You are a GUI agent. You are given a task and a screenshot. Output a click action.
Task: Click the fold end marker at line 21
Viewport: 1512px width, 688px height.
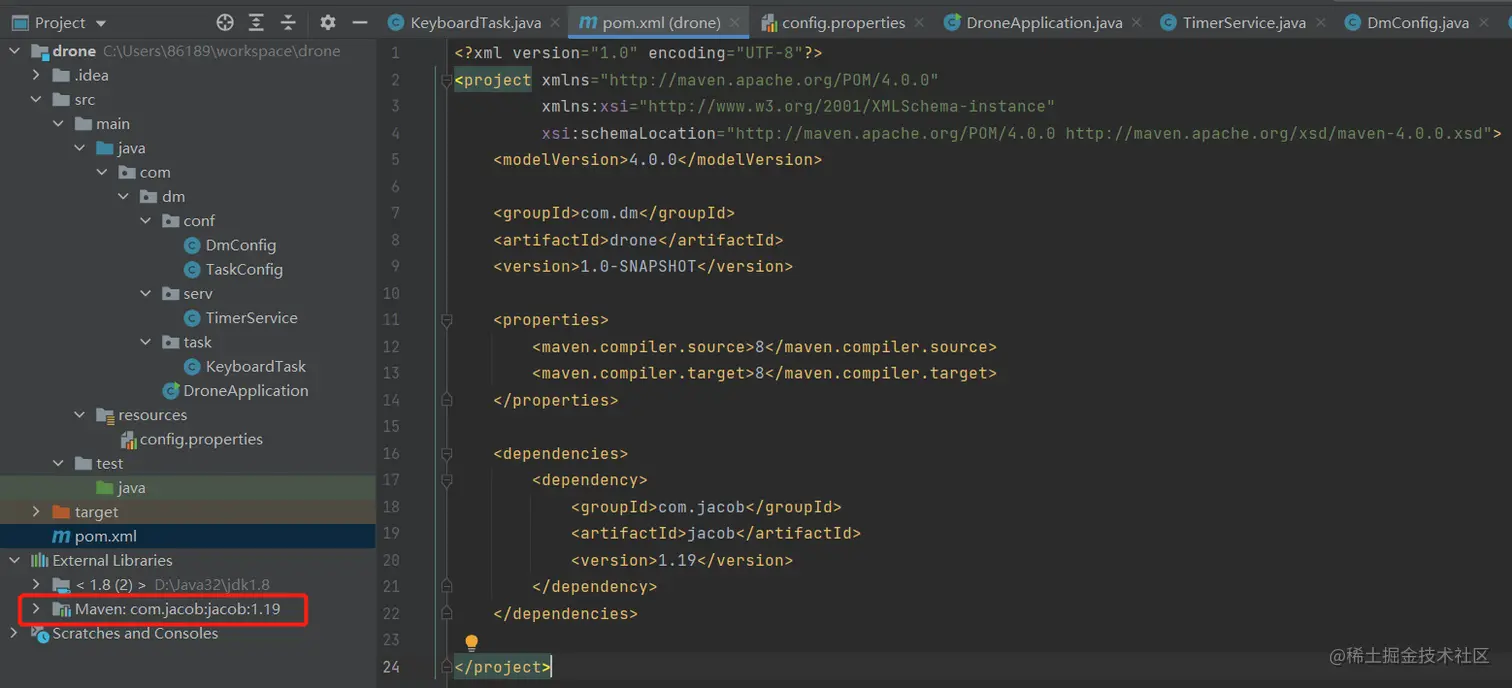[x=447, y=587]
